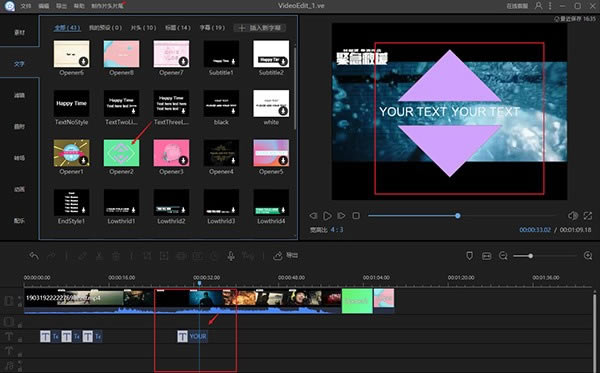Image resolution: width=600 pixels, height=373 pixels.
Task: Zoom in the timeline with magnifier plus
Action: tap(588, 256)
